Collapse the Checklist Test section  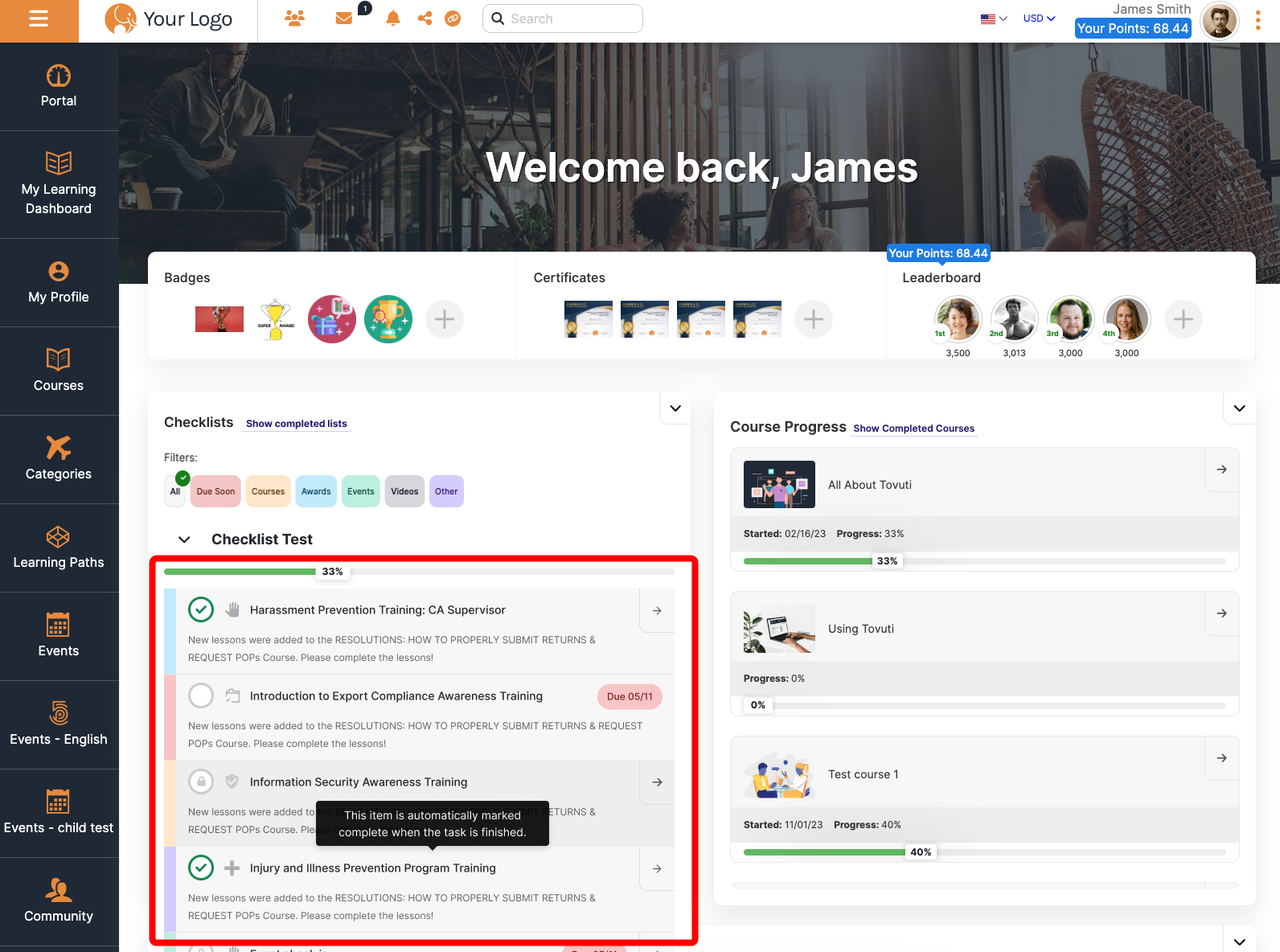pos(184,540)
